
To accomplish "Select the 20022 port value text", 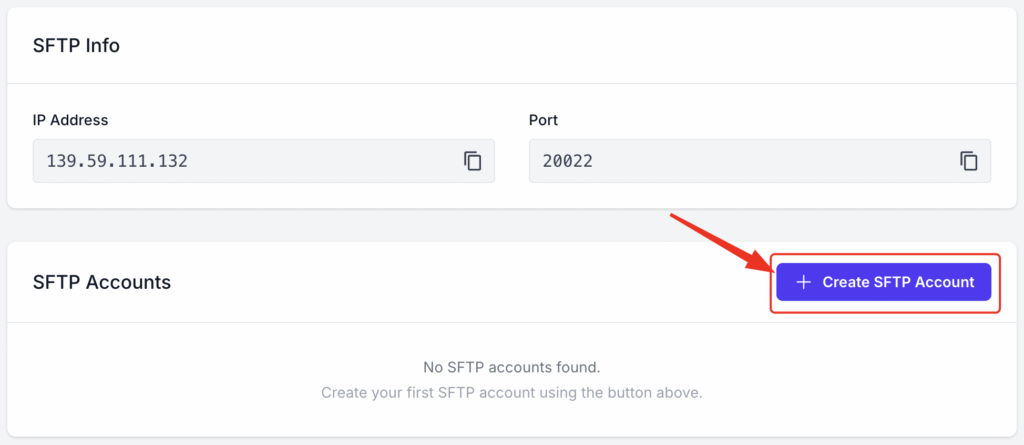I will point(568,161).
